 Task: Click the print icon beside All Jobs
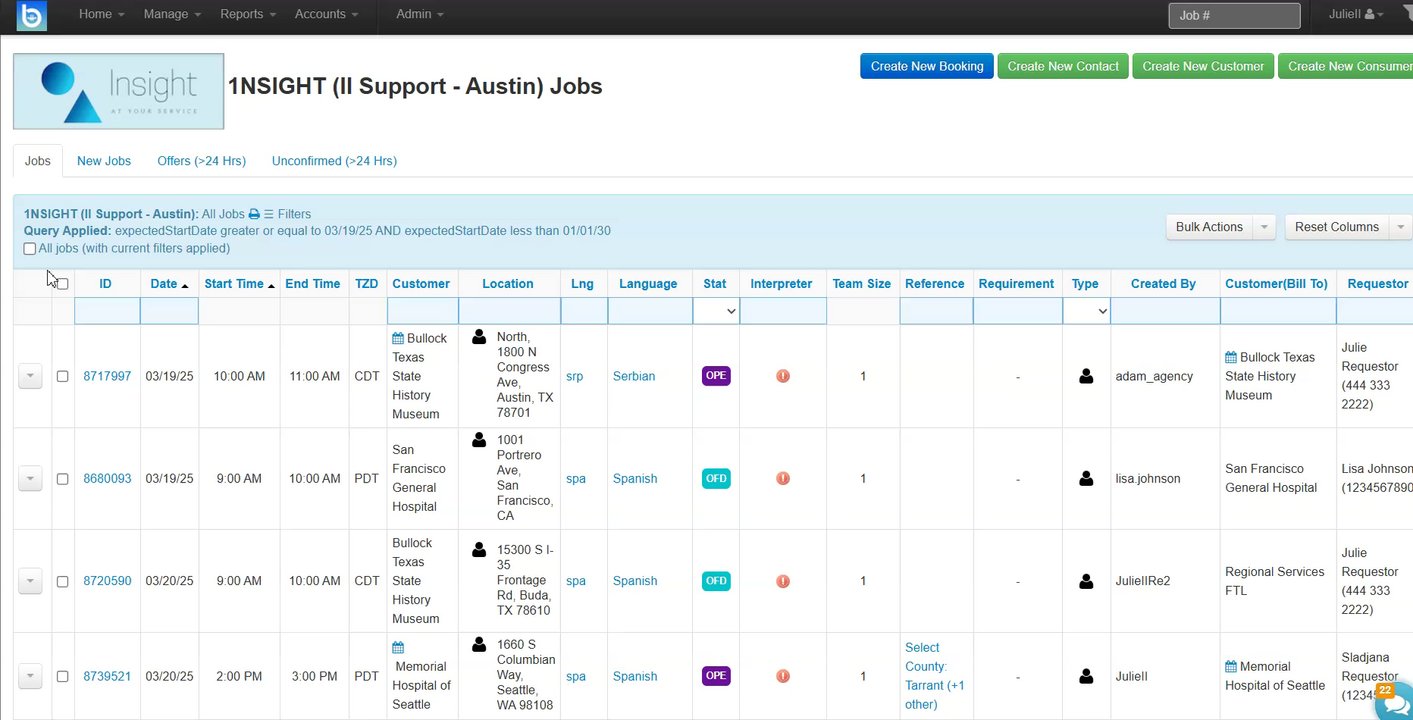click(254, 214)
